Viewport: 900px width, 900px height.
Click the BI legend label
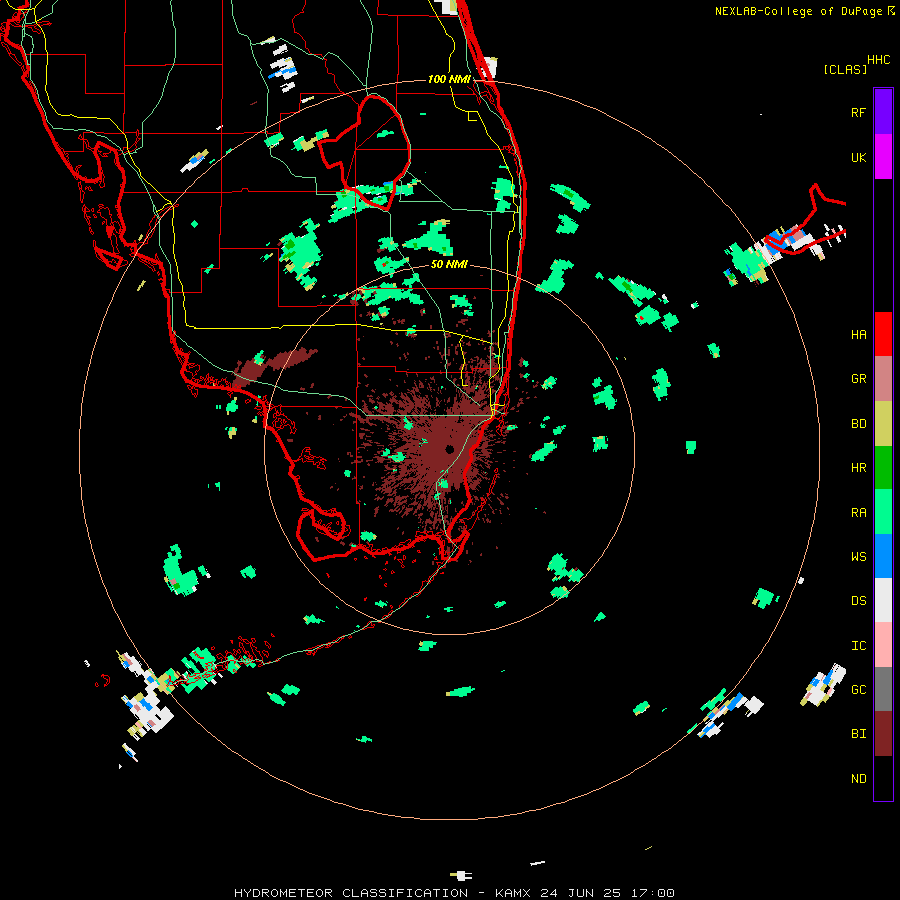pos(858,734)
